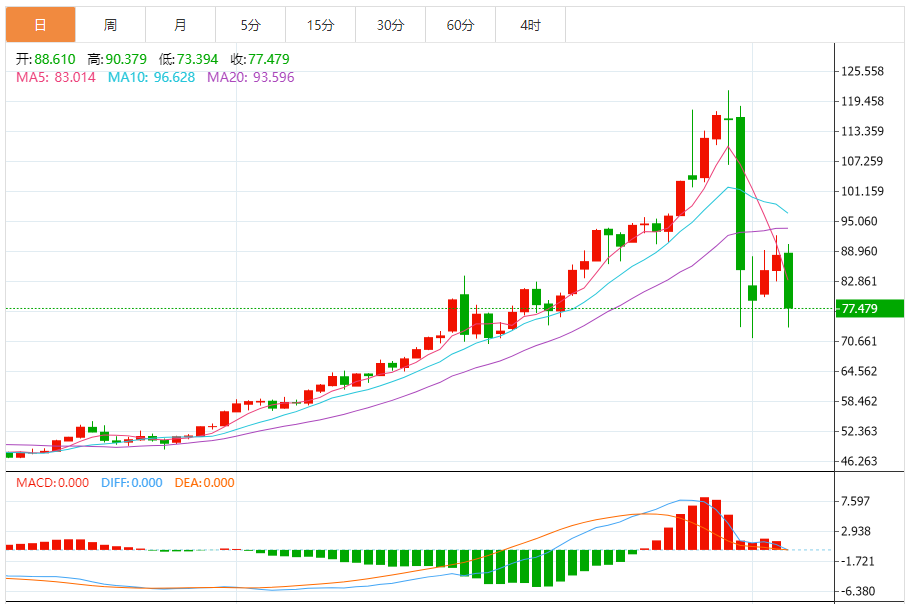Open the 月 monthly chart tab

tap(180, 25)
